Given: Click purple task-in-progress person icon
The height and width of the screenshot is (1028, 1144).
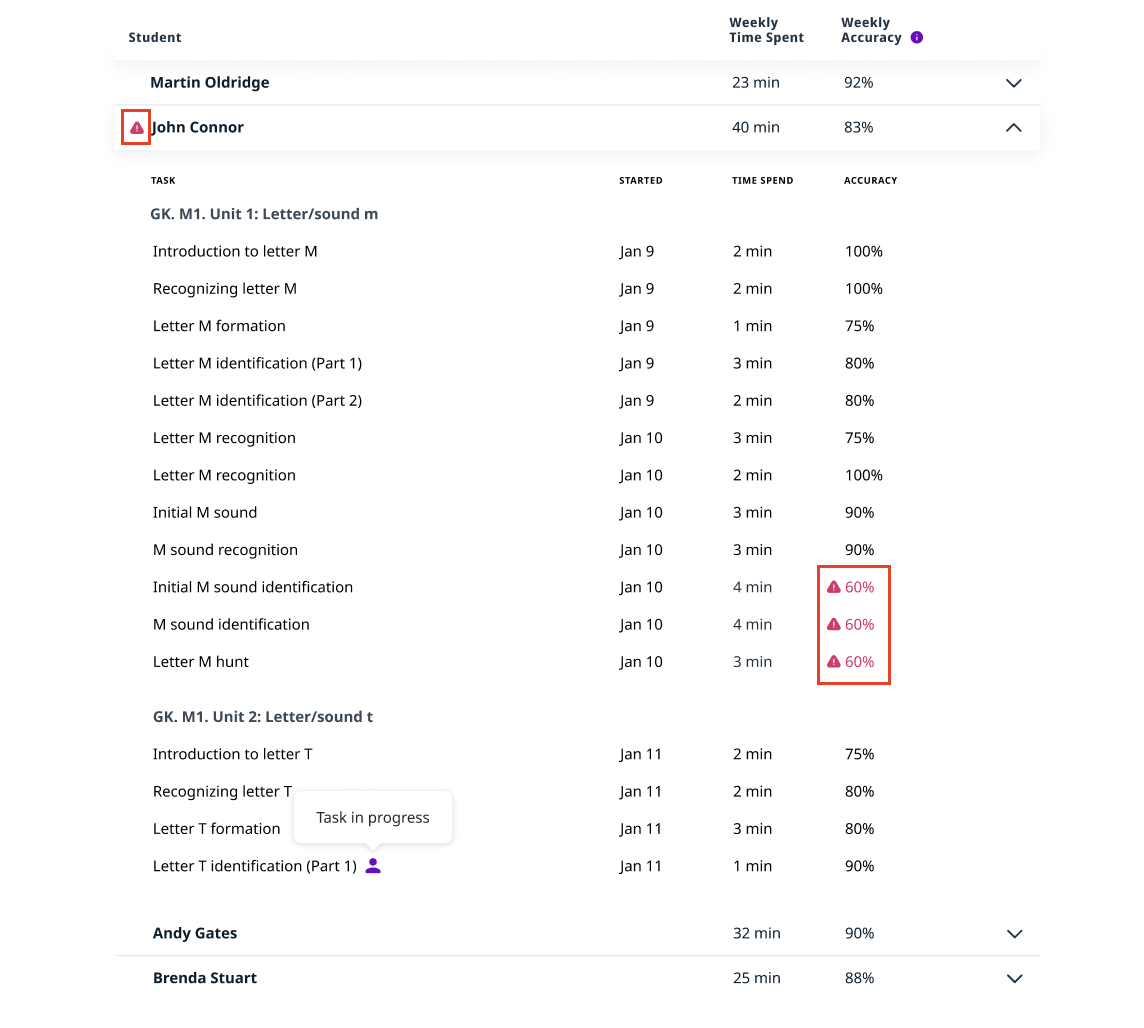Looking at the screenshot, I should (373, 866).
